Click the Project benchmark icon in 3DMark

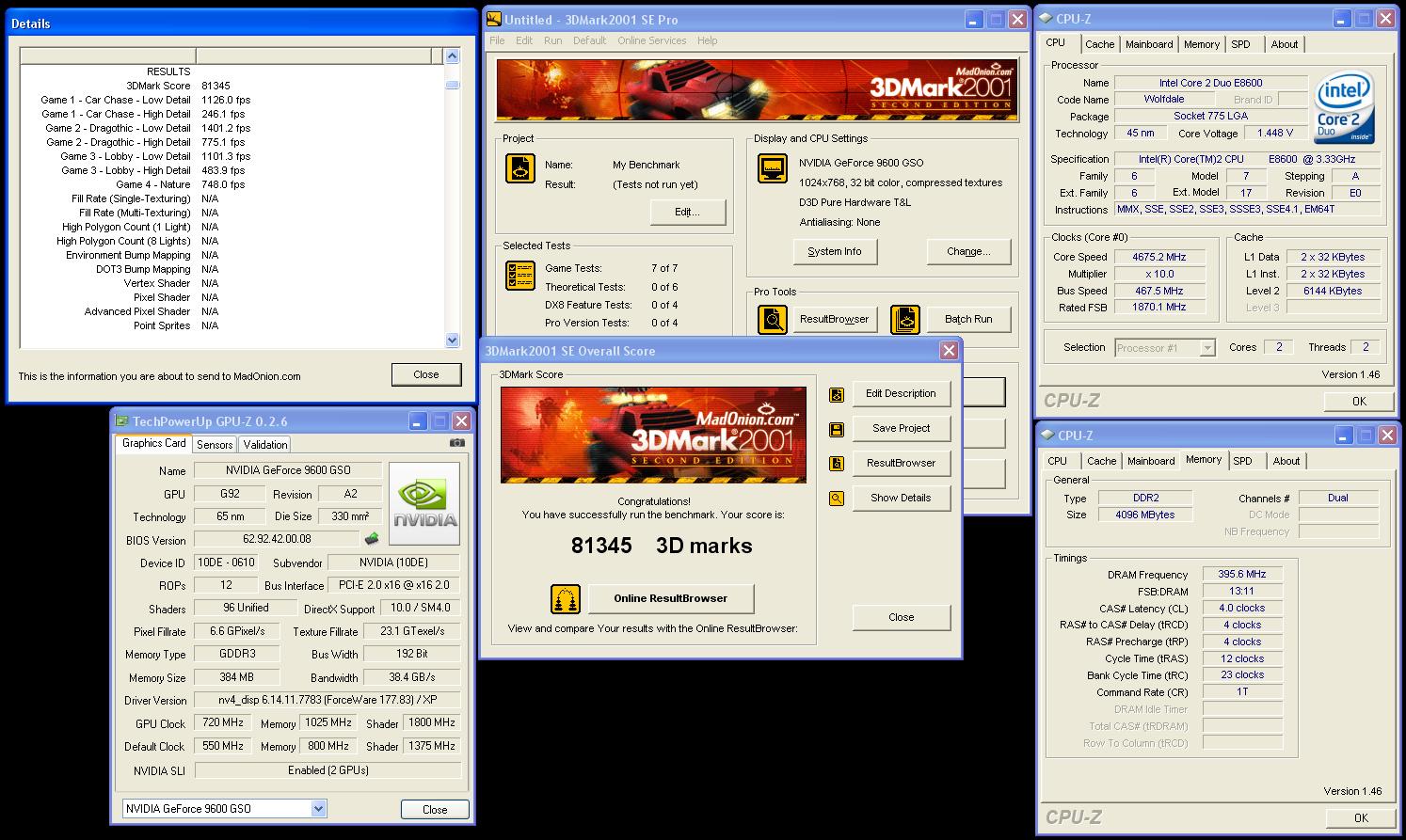tap(519, 168)
